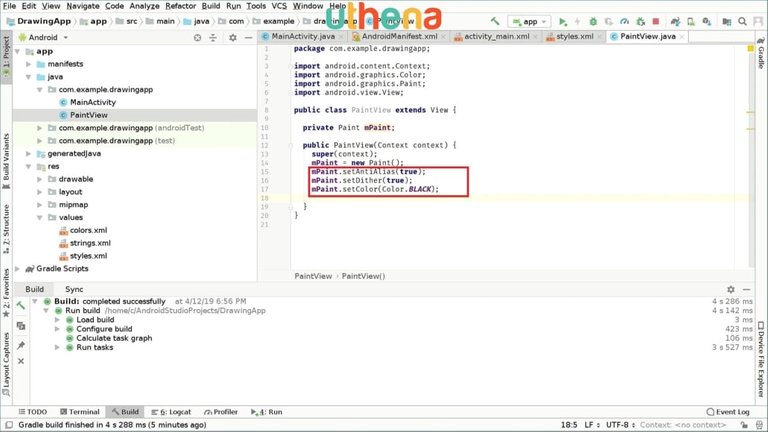This screenshot has height=432, width=768.
Task: Click the pin icon in Build panel
Action: pos(20,344)
